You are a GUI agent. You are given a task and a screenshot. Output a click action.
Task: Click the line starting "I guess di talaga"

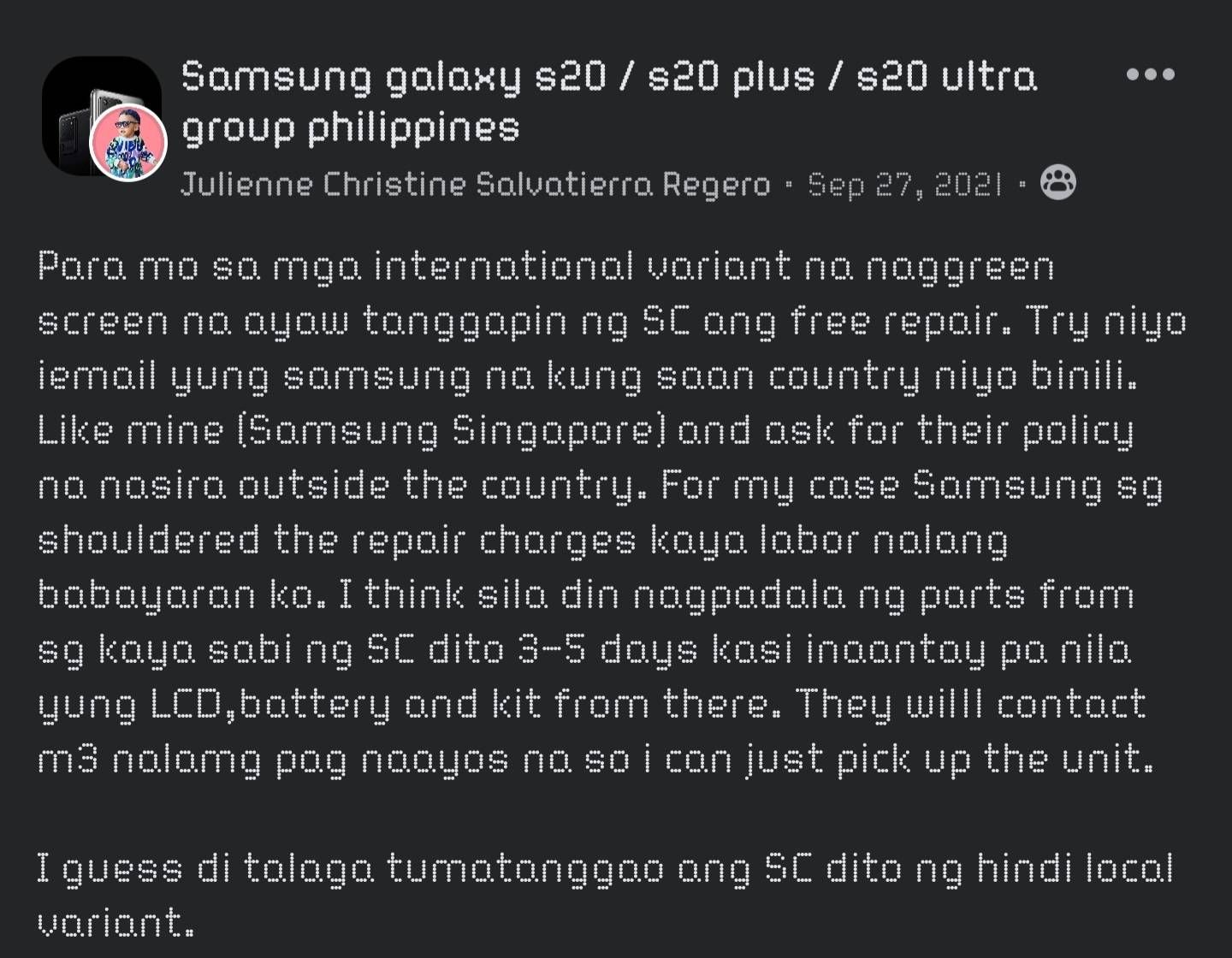[605, 869]
